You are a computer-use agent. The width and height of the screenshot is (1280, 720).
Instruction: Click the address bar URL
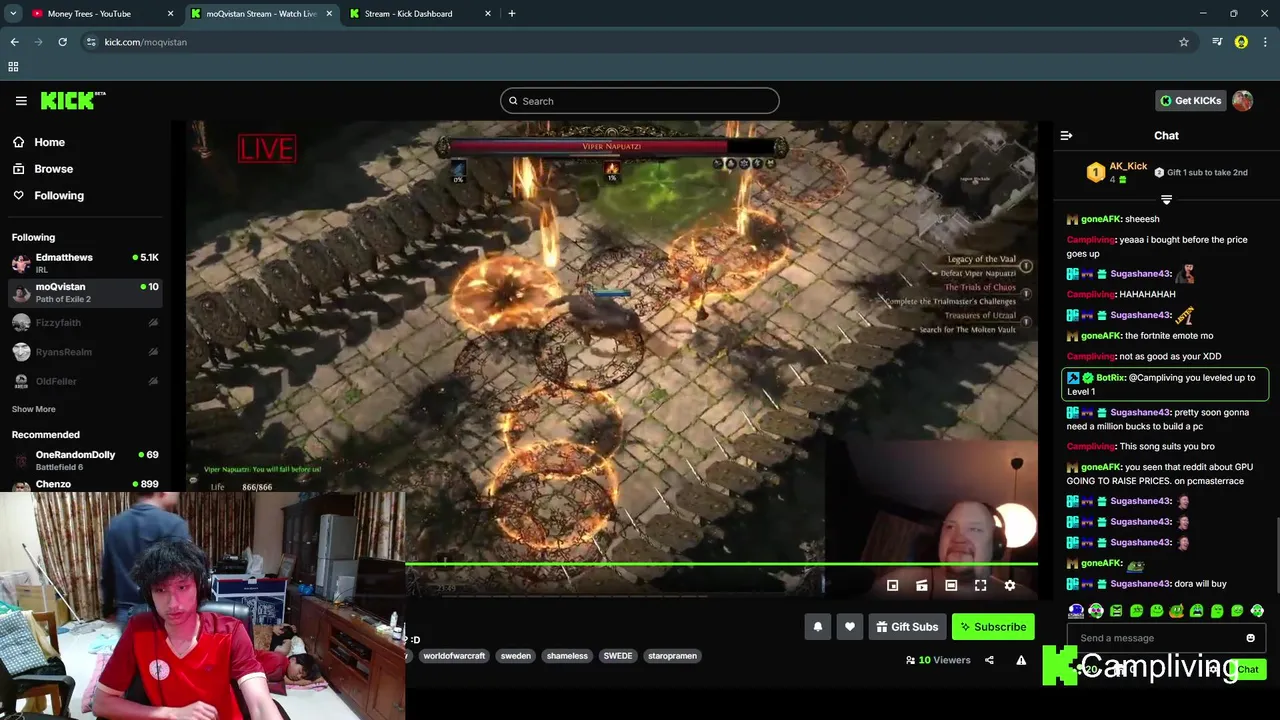(x=146, y=42)
